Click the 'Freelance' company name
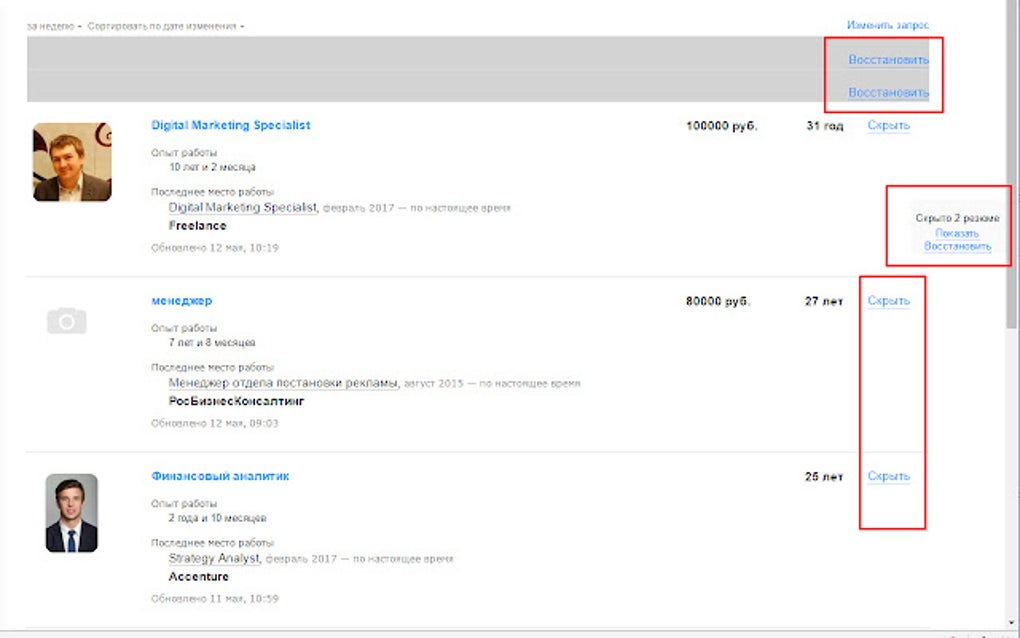Image resolution: width=1020 pixels, height=638 pixels. [x=197, y=226]
